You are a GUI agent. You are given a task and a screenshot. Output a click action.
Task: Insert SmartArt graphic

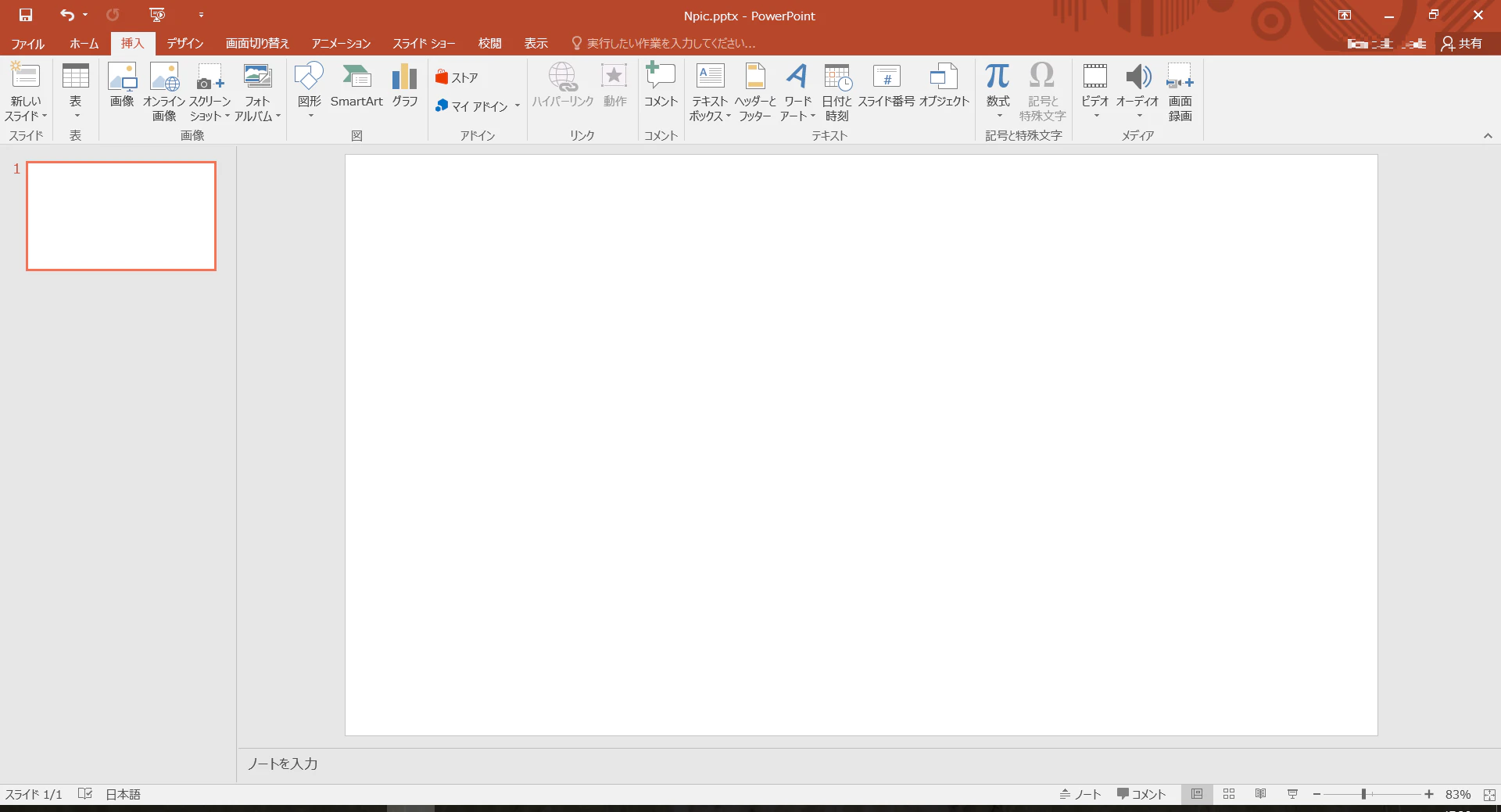(x=356, y=85)
